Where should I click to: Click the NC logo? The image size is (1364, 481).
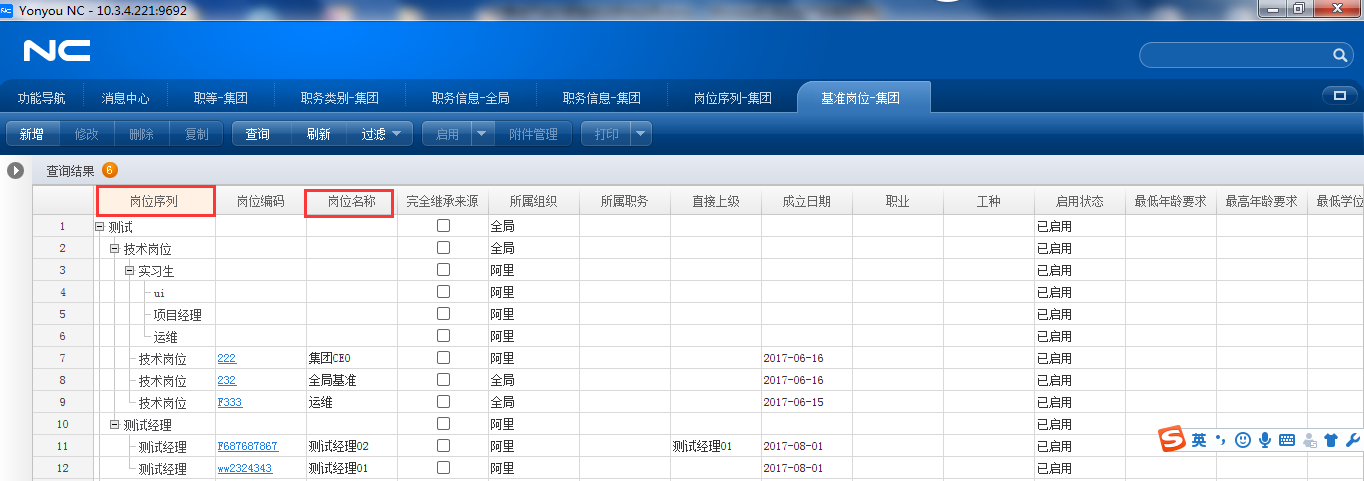point(57,51)
